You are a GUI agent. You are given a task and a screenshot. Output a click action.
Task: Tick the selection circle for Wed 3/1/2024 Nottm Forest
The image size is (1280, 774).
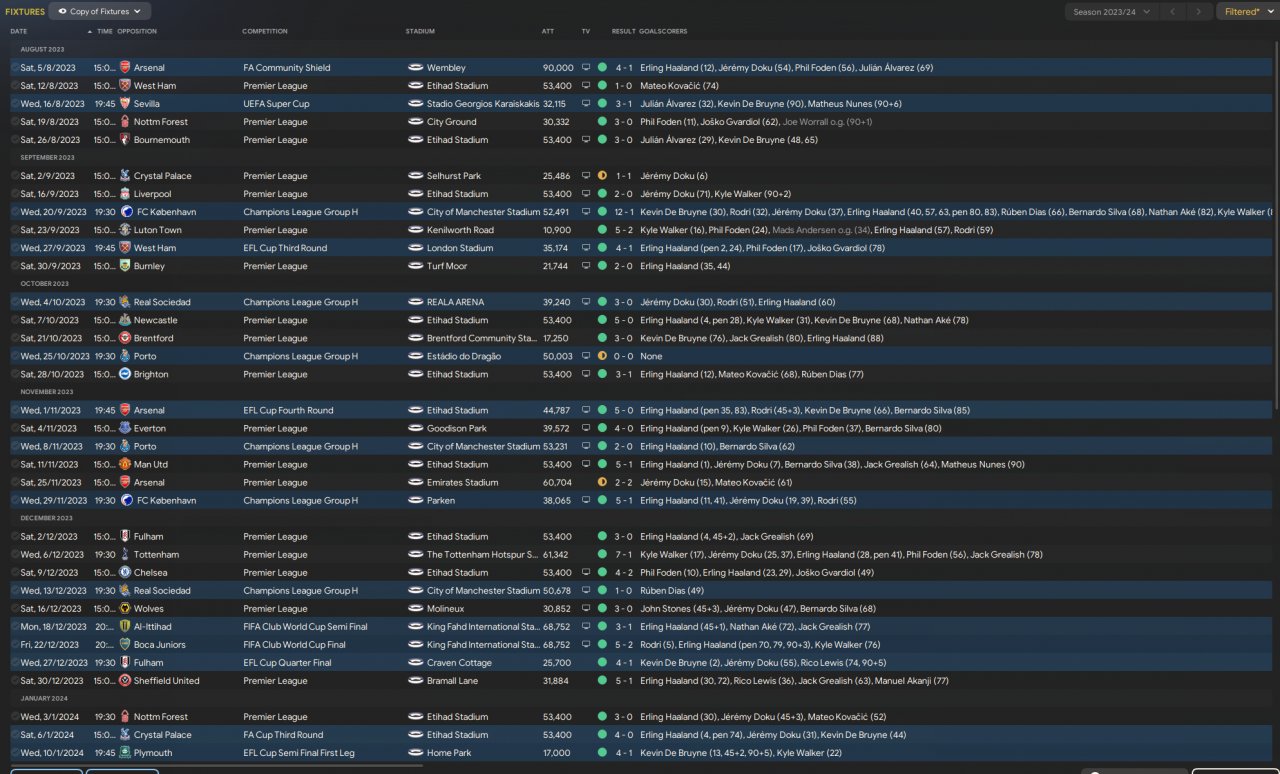coord(14,716)
